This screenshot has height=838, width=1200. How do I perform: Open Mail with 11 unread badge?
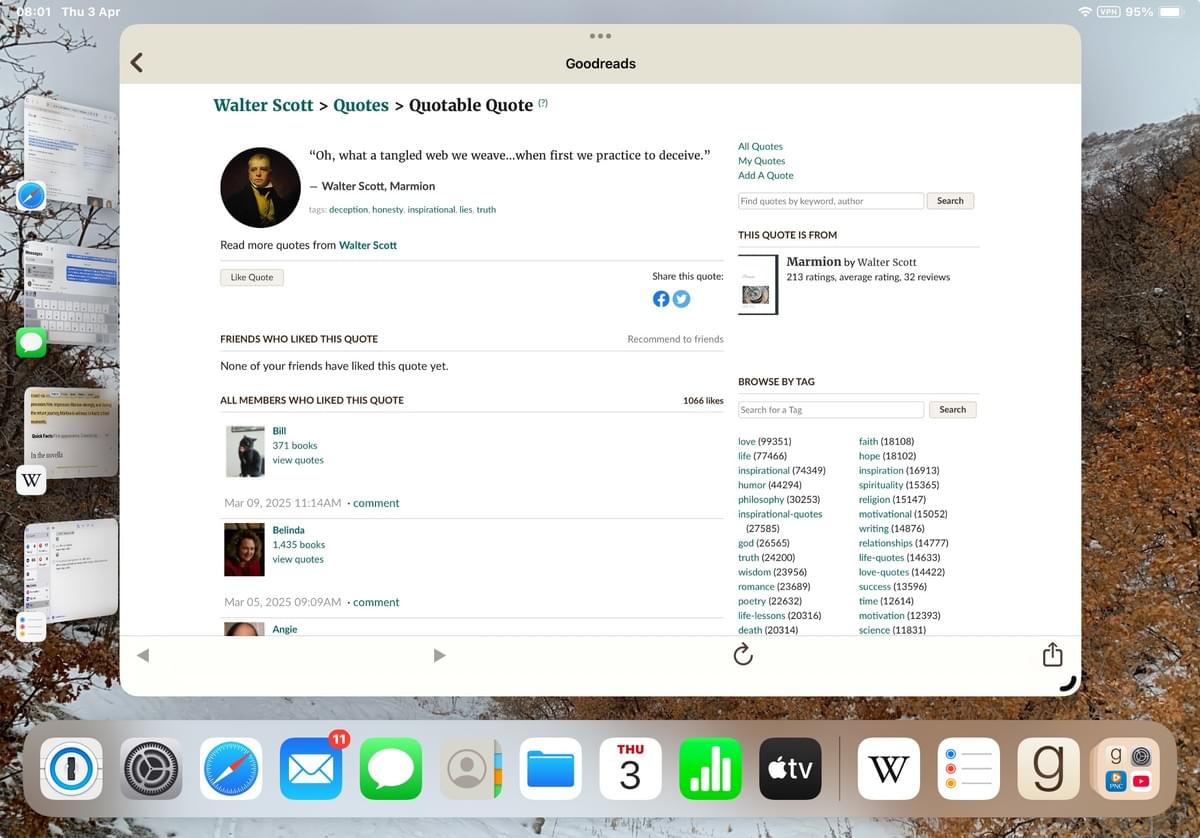tap(311, 768)
